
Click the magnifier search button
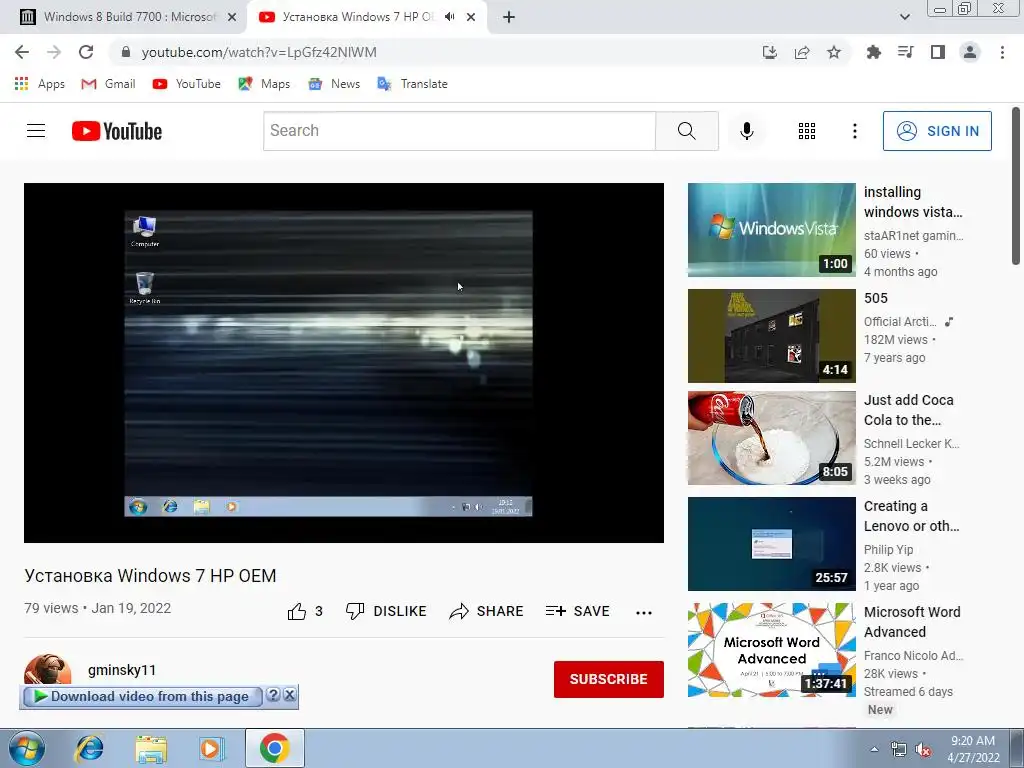tap(686, 131)
